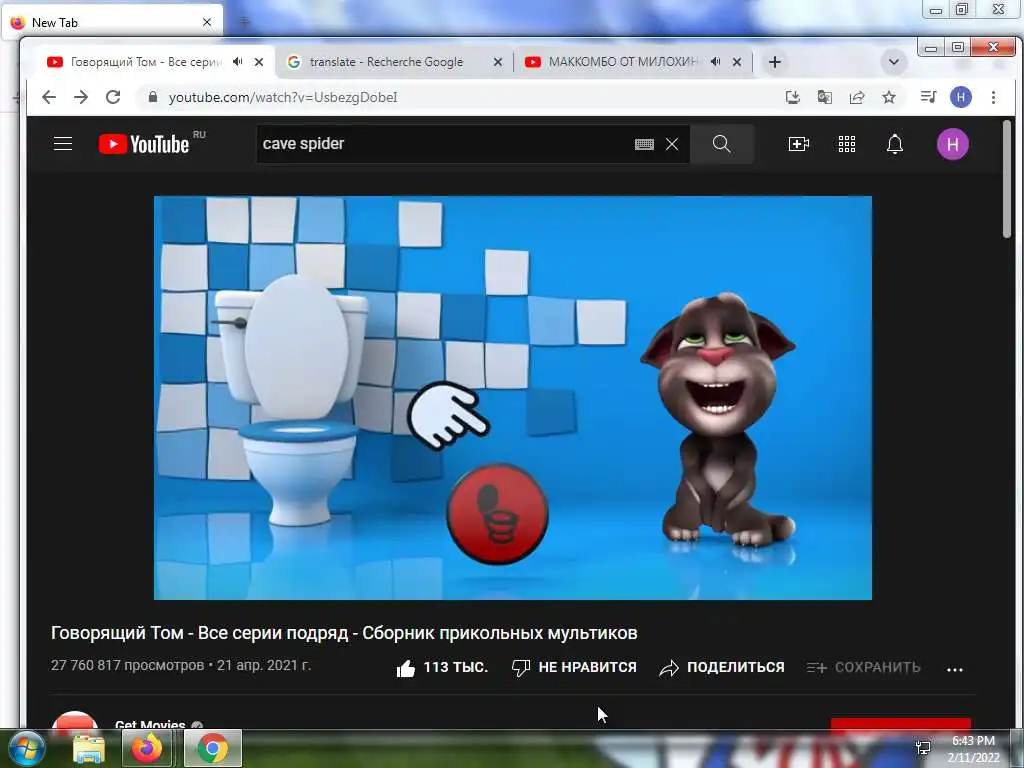Click the page vertical scrollbar

(1007, 178)
